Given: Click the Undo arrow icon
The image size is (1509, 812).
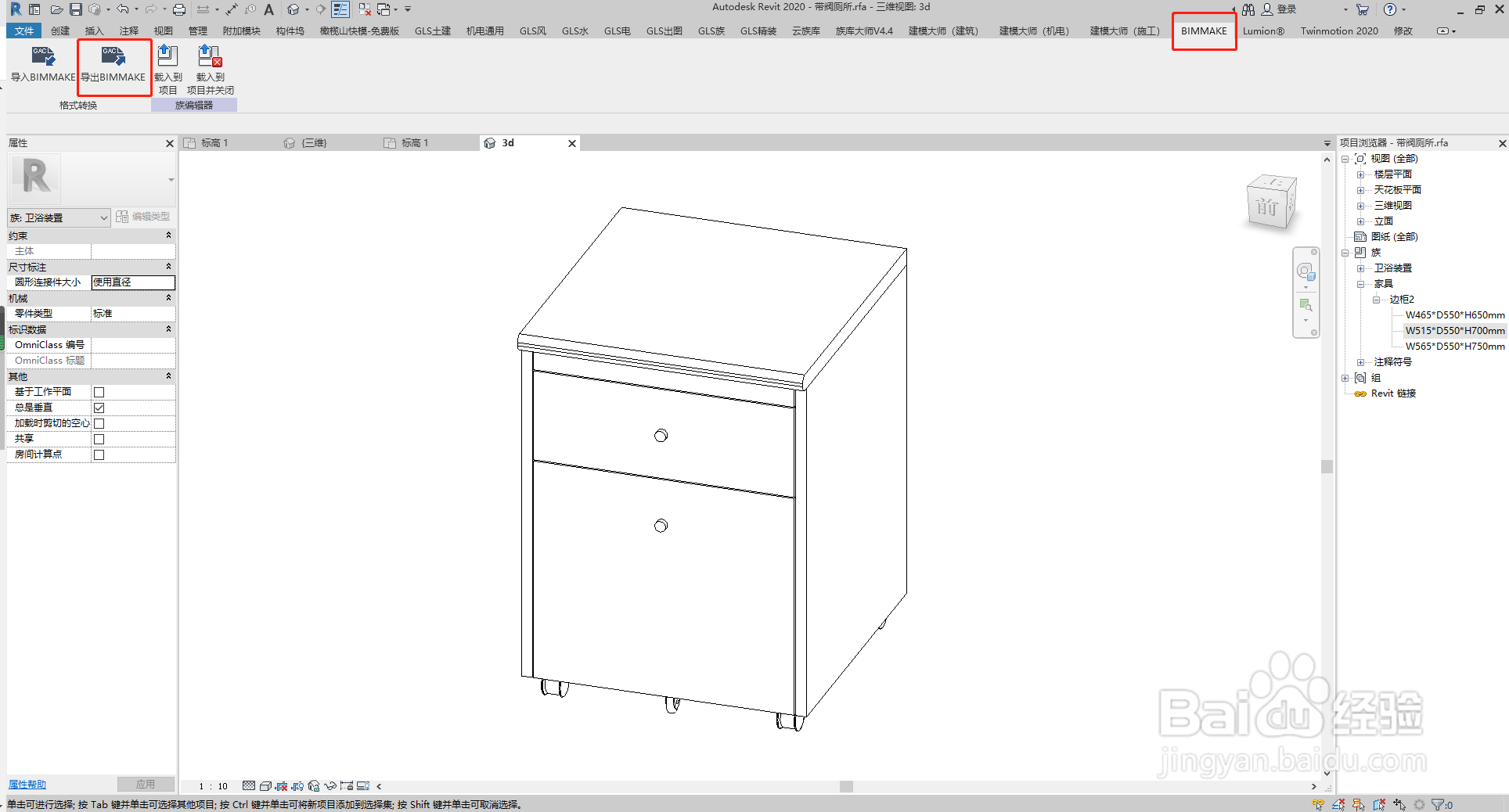Looking at the screenshot, I should (x=123, y=9).
